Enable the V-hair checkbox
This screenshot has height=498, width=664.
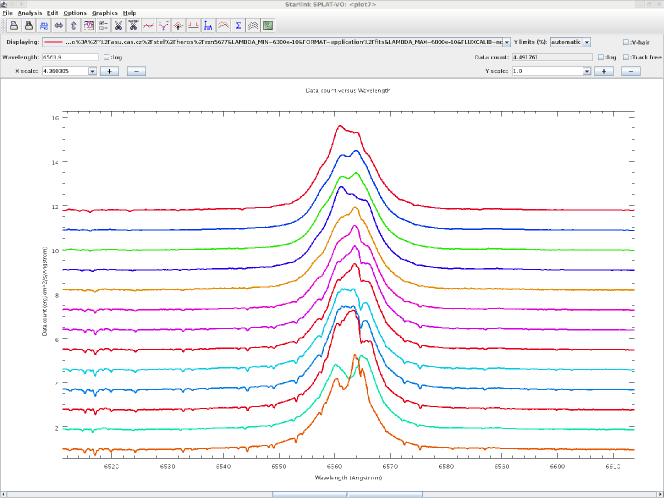point(626,42)
